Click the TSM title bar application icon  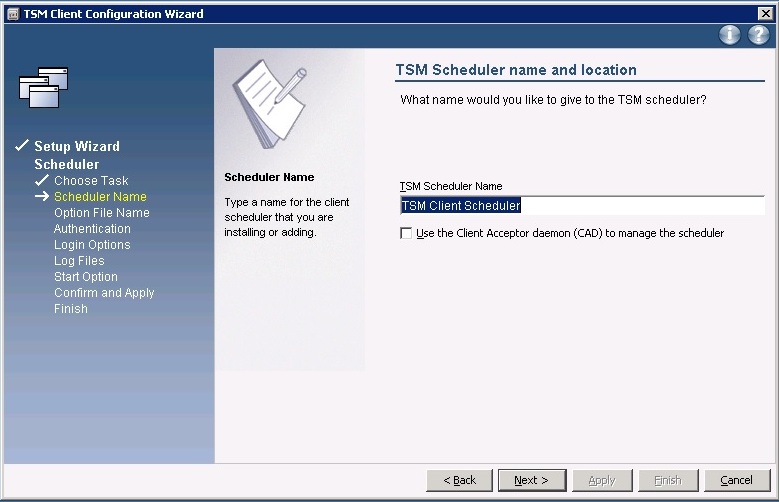12,14
